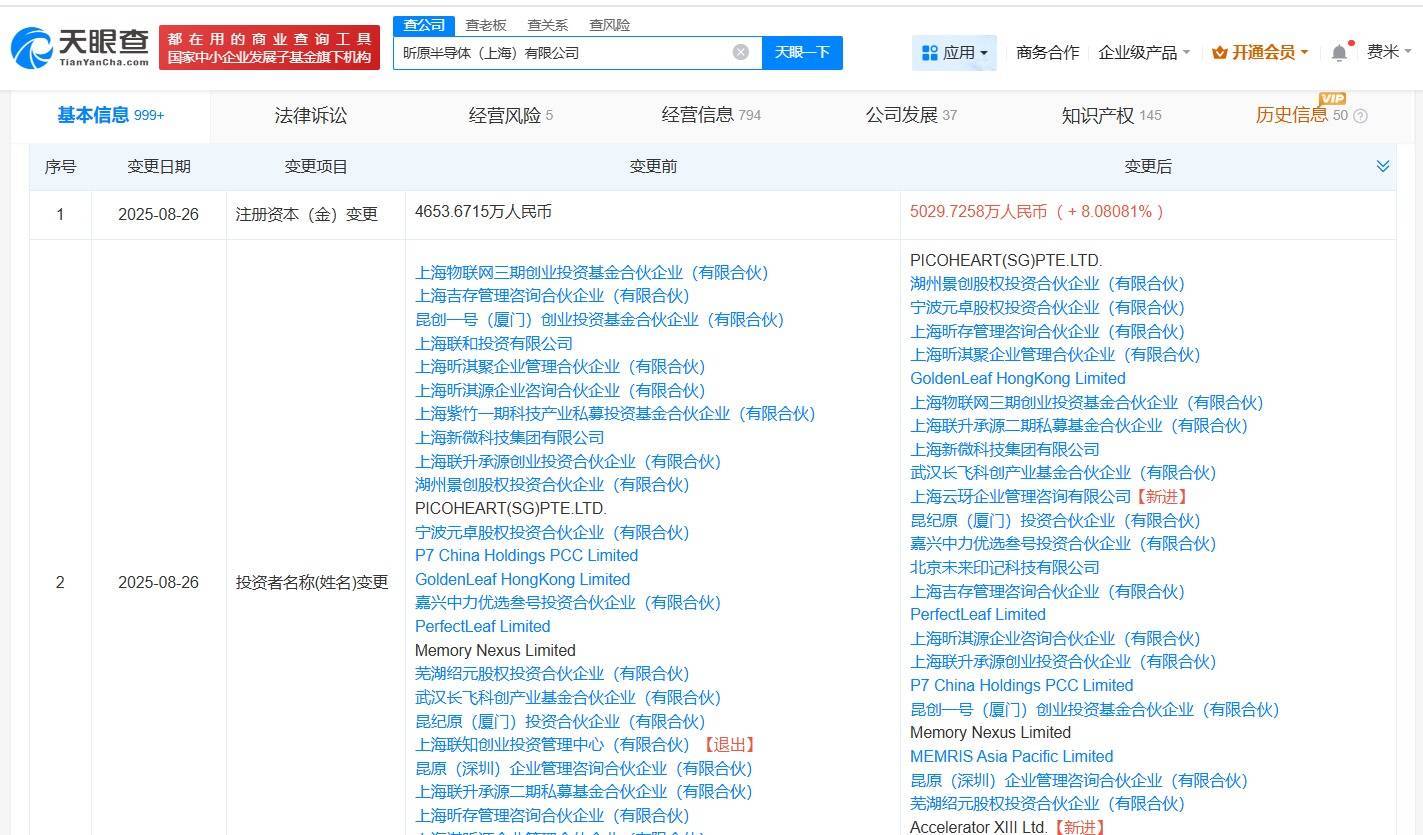Open 湖州景创股权投资合伙企业 in 变更后 column
The image size is (1423, 835).
[x=1047, y=283]
